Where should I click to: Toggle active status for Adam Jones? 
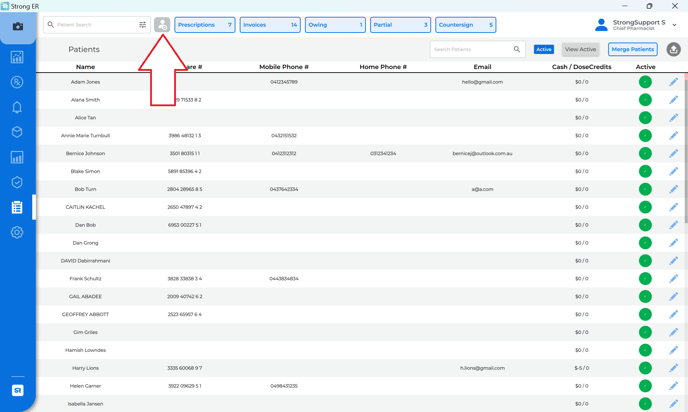coord(645,82)
